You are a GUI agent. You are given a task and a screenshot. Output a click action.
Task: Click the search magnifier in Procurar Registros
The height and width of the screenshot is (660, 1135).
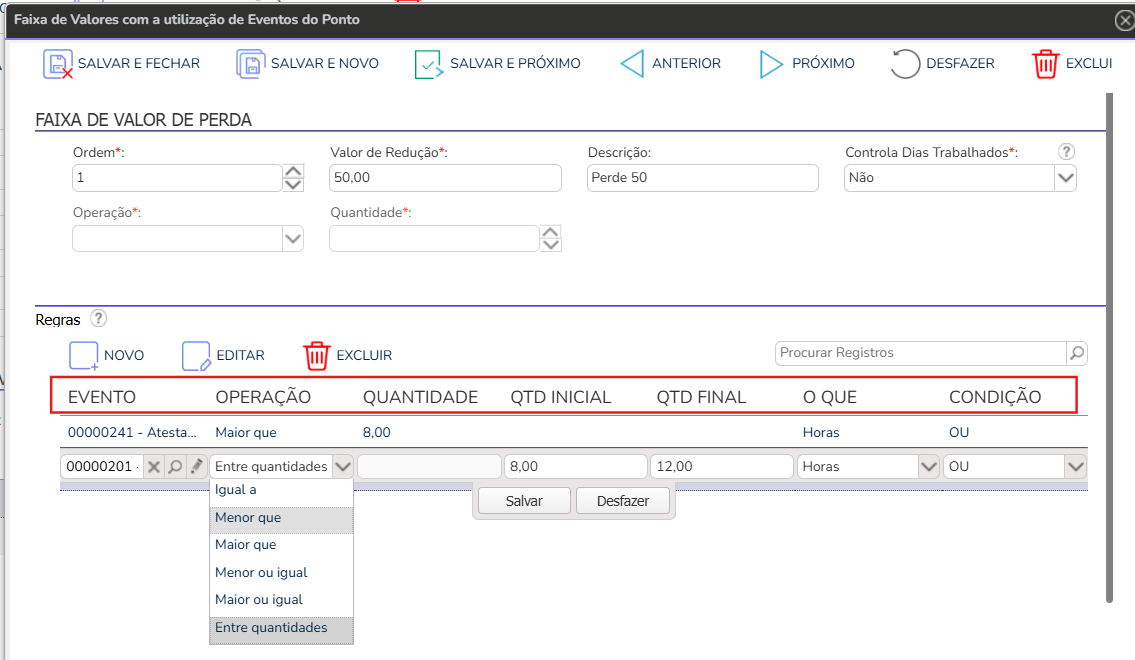click(1076, 353)
